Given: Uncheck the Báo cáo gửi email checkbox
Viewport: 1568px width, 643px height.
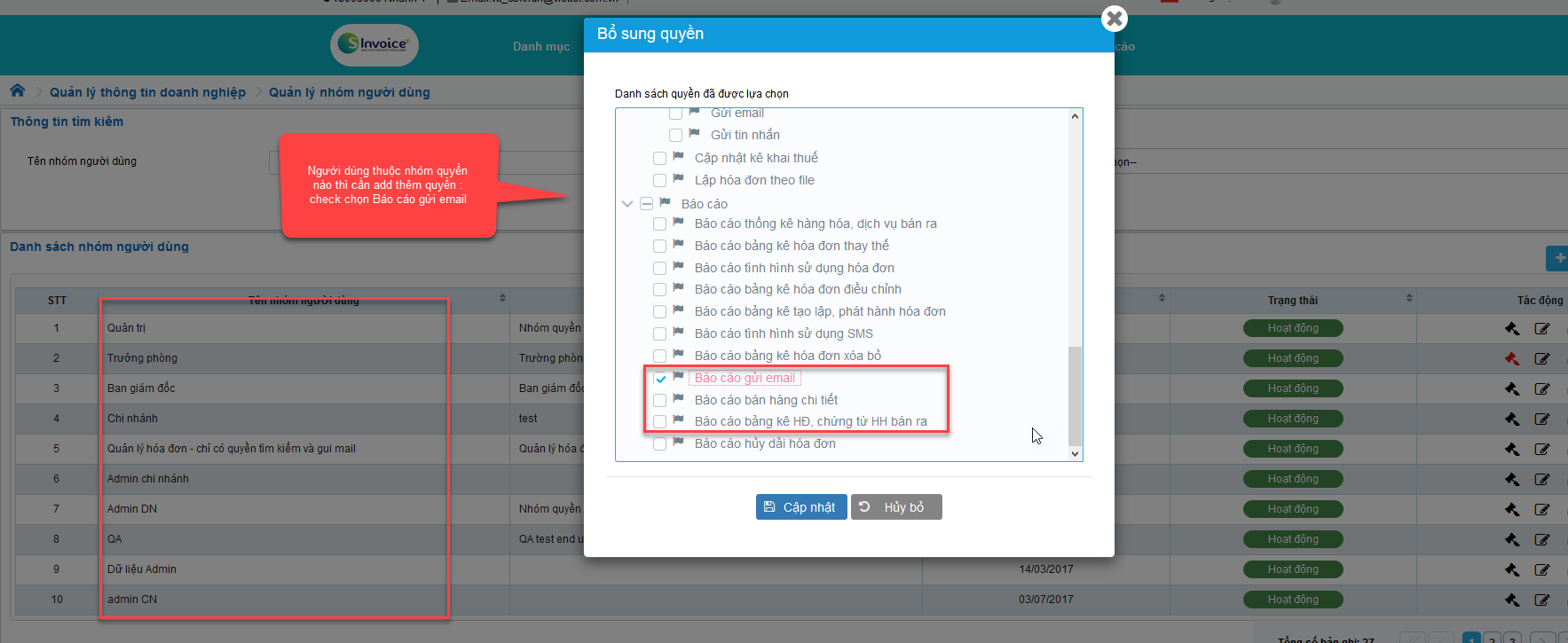Looking at the screenshot, I should click(x=660, y=379).
